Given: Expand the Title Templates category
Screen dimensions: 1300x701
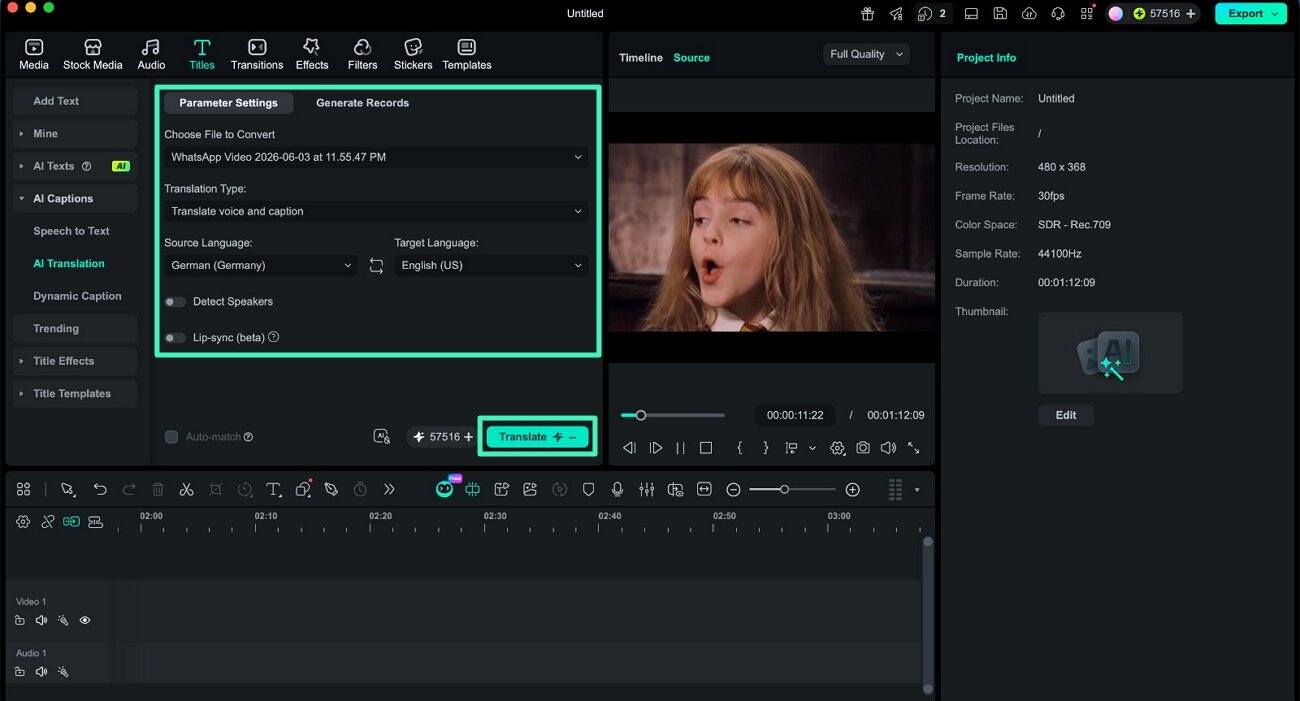Looking at the screenshot, I should pos(75,394).
